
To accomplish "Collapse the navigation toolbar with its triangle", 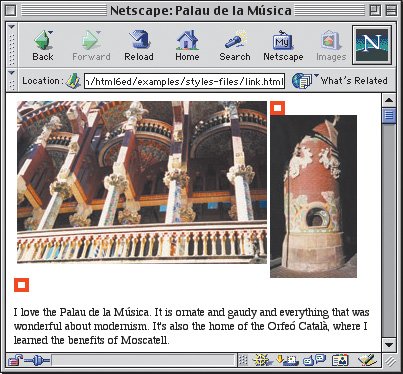I will pyautogui.click(x=11, y=27).
